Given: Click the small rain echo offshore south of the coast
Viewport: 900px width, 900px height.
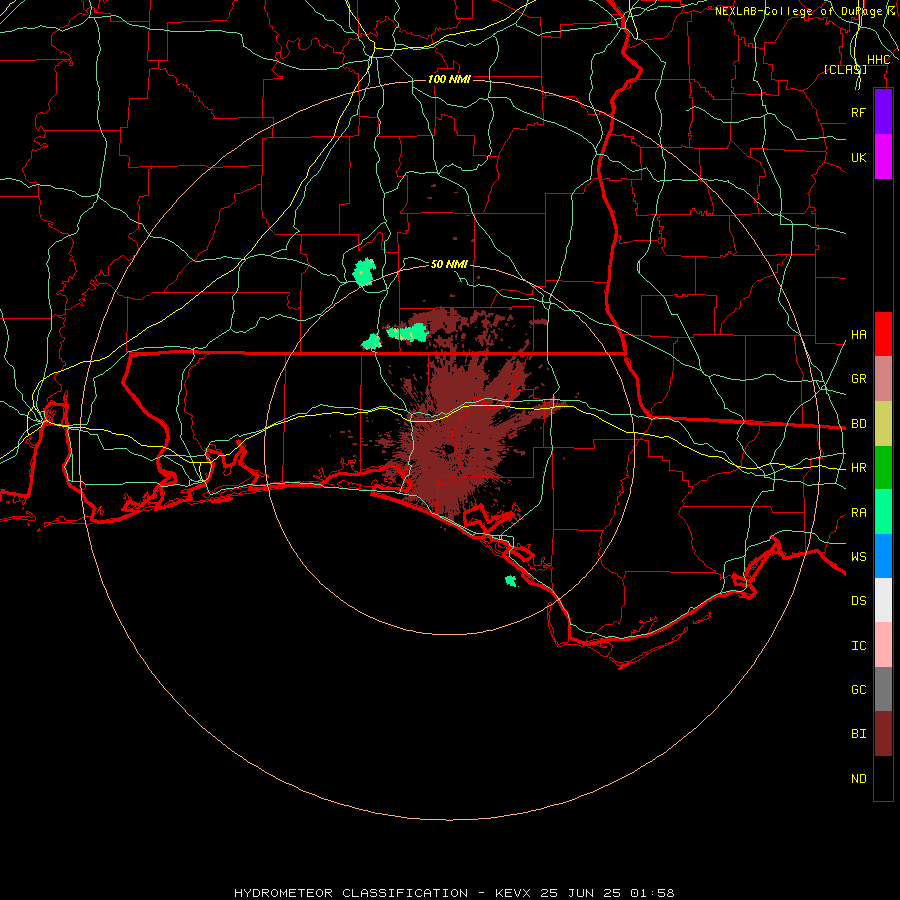Looking at the screenshot, I should pos(511,581).
